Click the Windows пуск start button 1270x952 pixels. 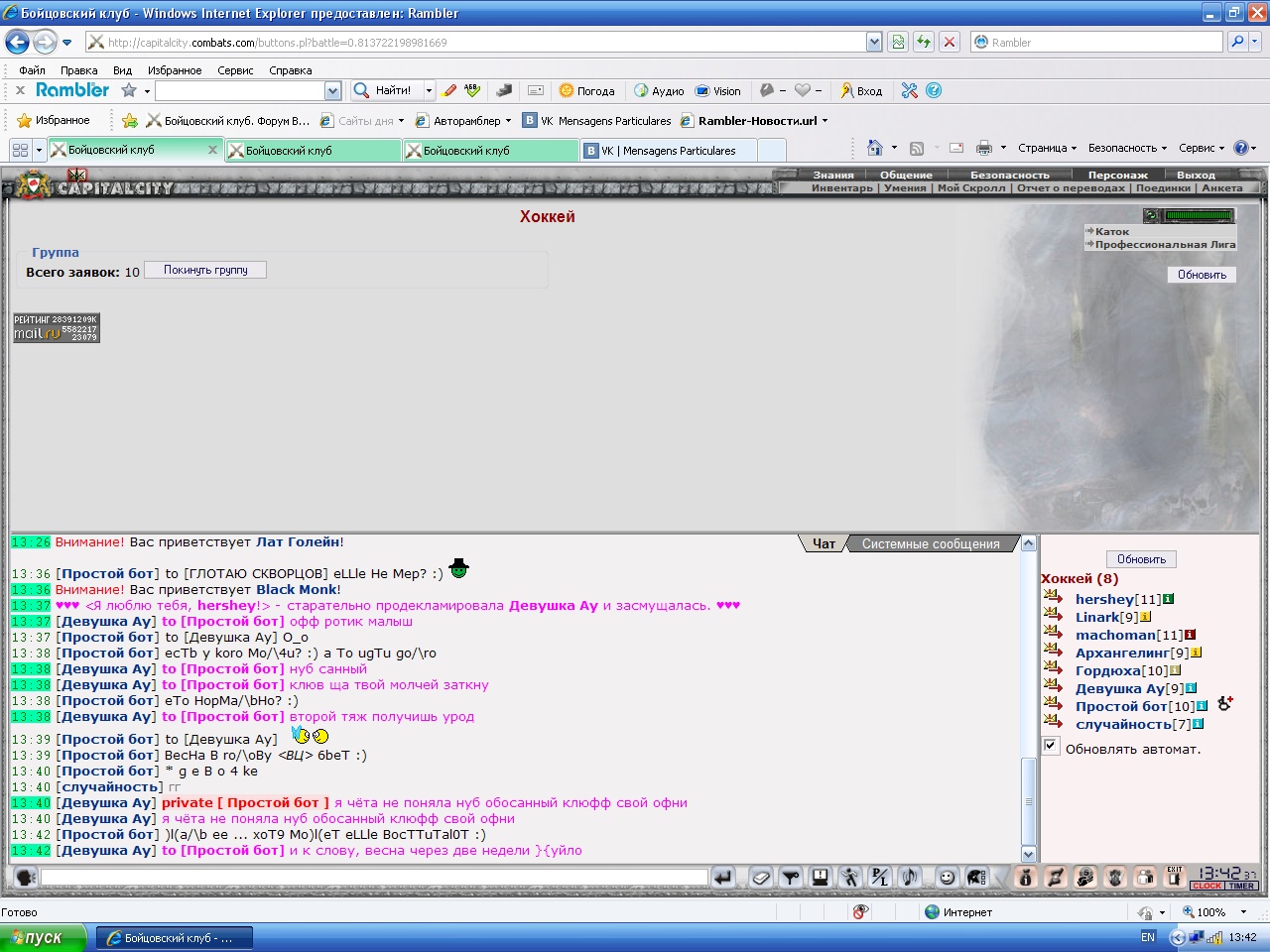[x=44, y=937]
